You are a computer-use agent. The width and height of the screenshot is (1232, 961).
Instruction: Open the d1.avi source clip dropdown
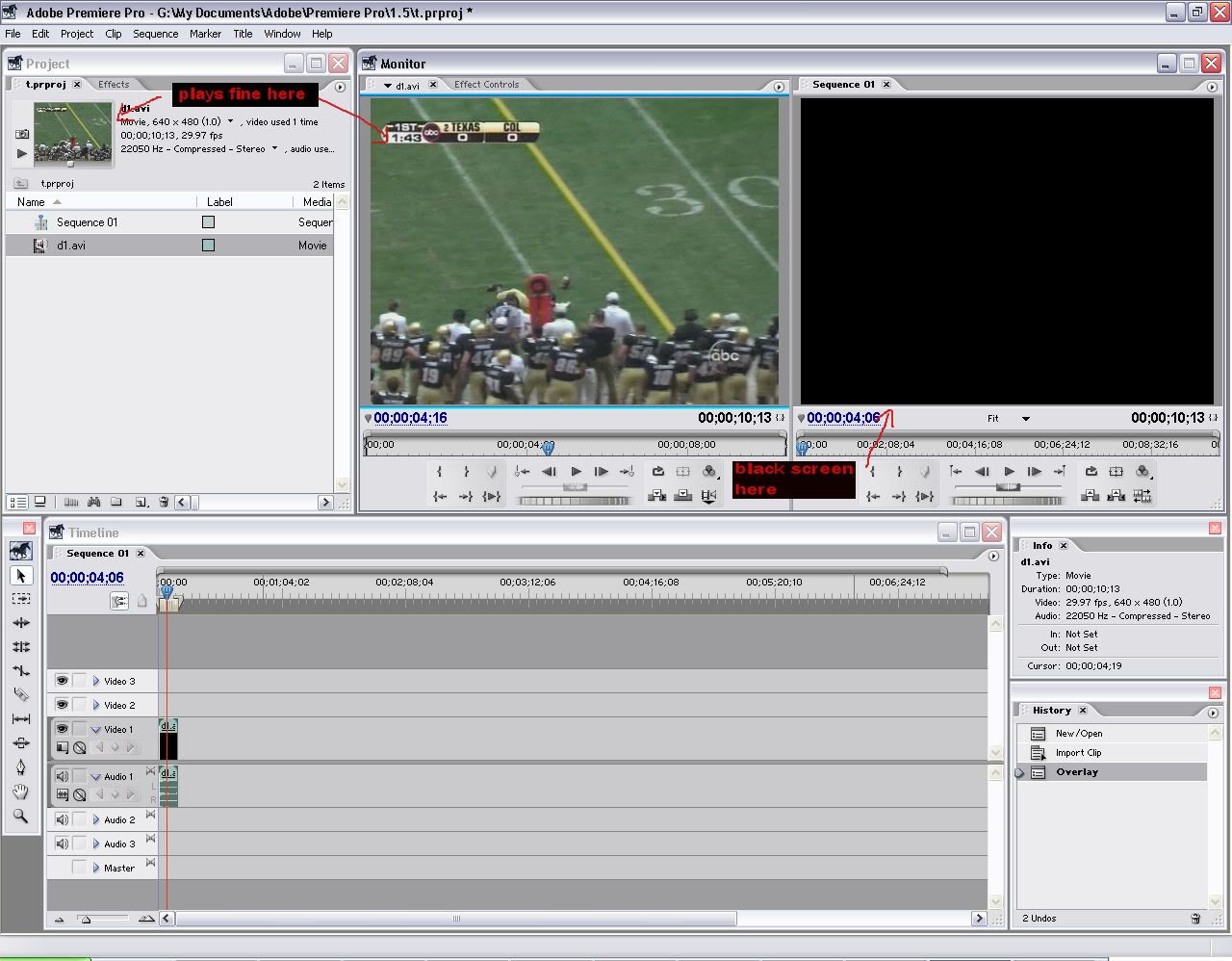coord(388,85)
